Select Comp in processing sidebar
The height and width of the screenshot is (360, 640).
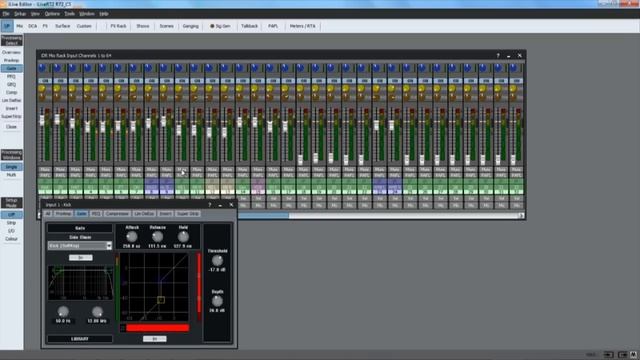(x=11, y=93)
